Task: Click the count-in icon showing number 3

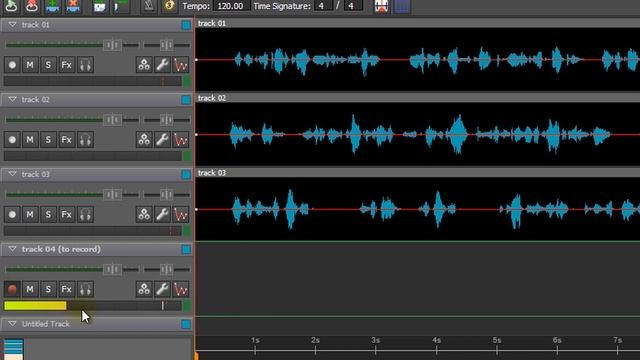Action: [169, 6]
